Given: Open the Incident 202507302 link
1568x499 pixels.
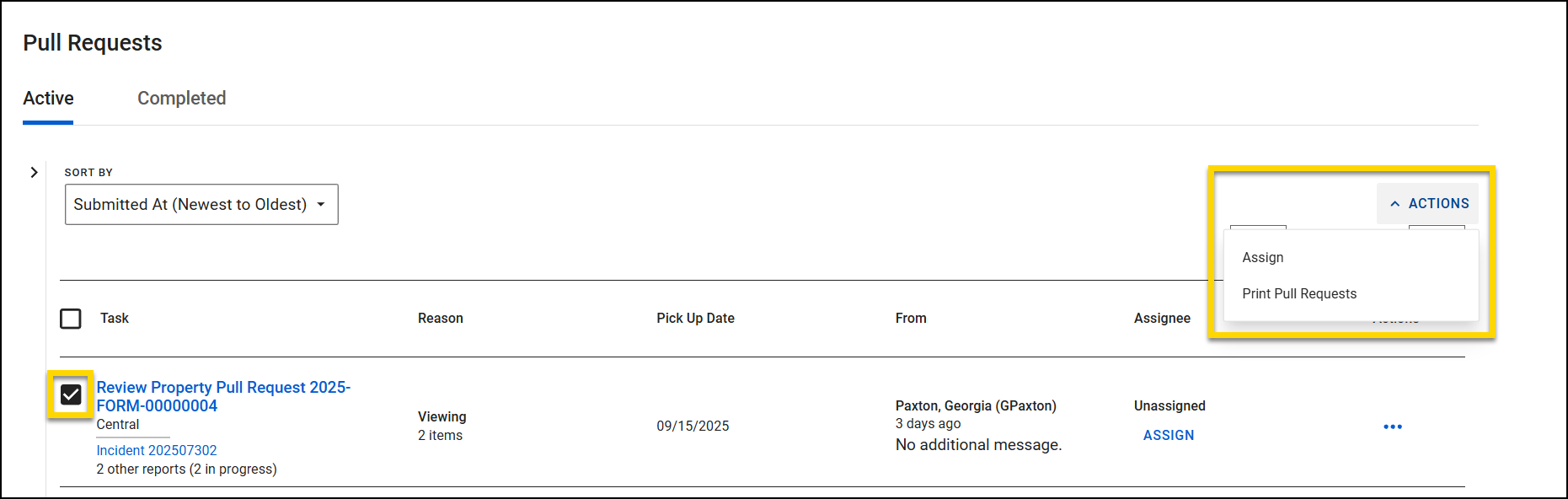Looking at the screenshot, I should (157, 451).
